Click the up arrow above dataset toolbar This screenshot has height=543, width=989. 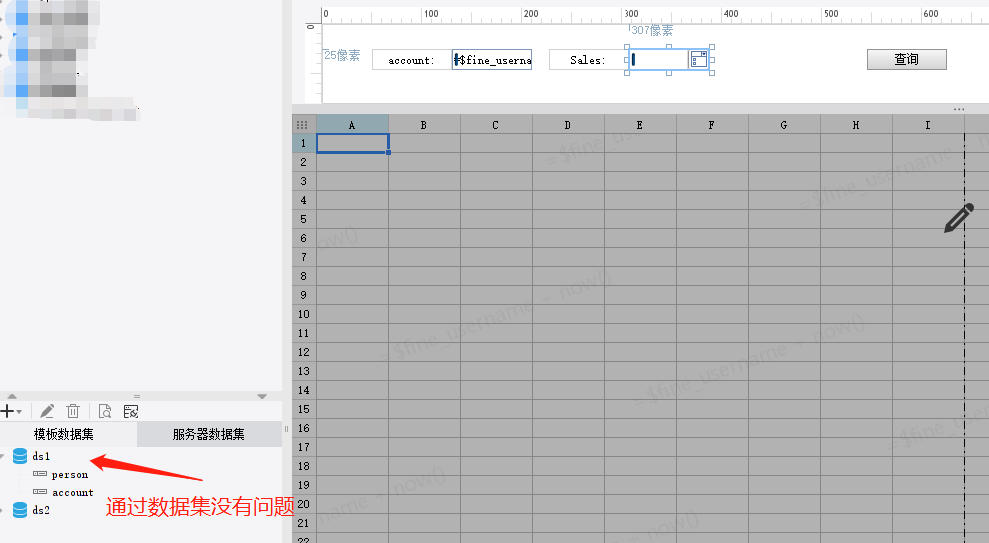(x=12, y=397)
